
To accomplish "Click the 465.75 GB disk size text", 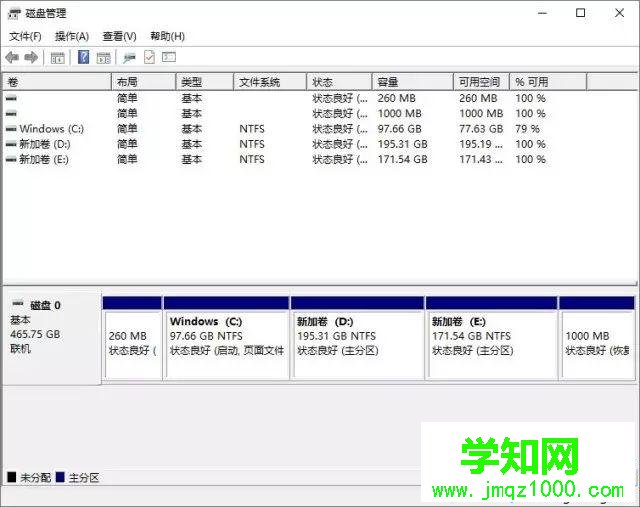I will (x=36, y=334).
